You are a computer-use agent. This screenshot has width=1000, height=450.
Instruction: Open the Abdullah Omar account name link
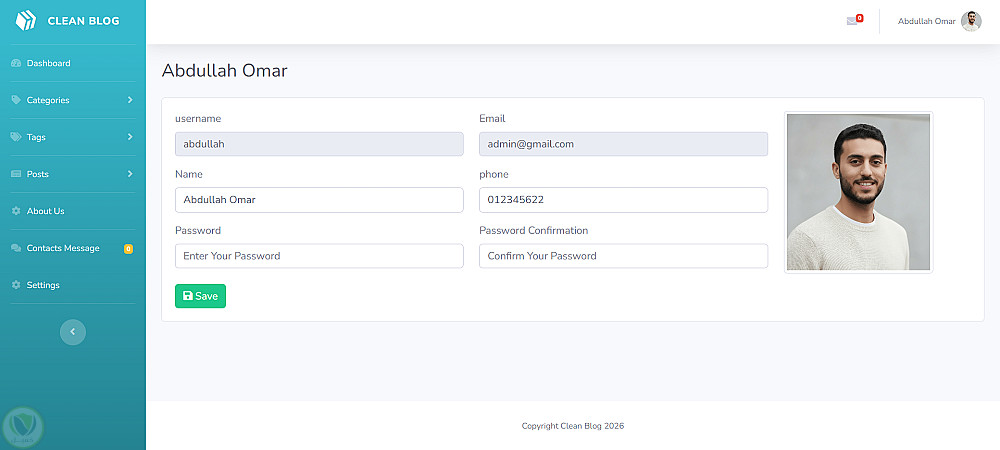(926, 21)
